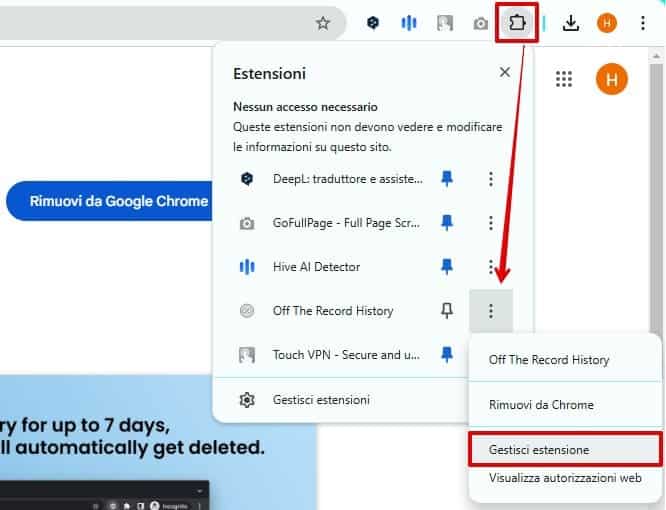Open the Downloads icon in toolbar
Screen dimensions: 666x510
[x=571, y=23]
